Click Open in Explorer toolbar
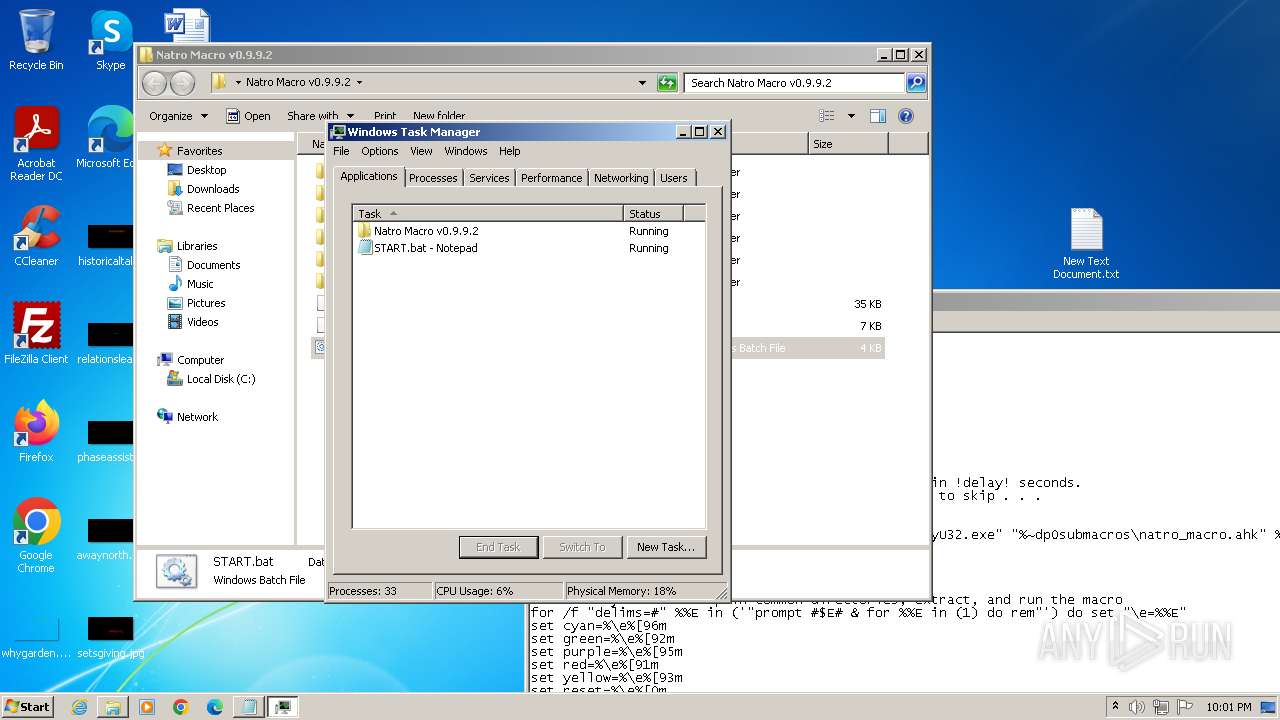Image resolution: width=1280 pixels, height=720 pixels. pos(248,116)
